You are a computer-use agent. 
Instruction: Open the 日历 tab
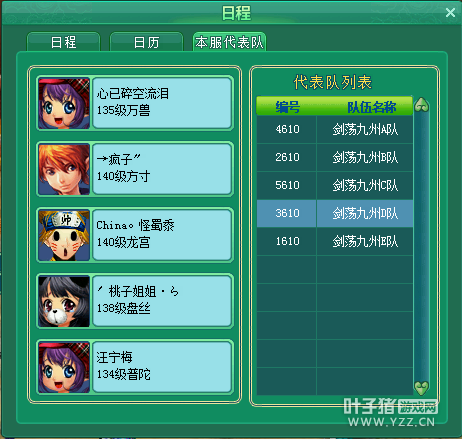pyautogui.click(x=146, y=42)
